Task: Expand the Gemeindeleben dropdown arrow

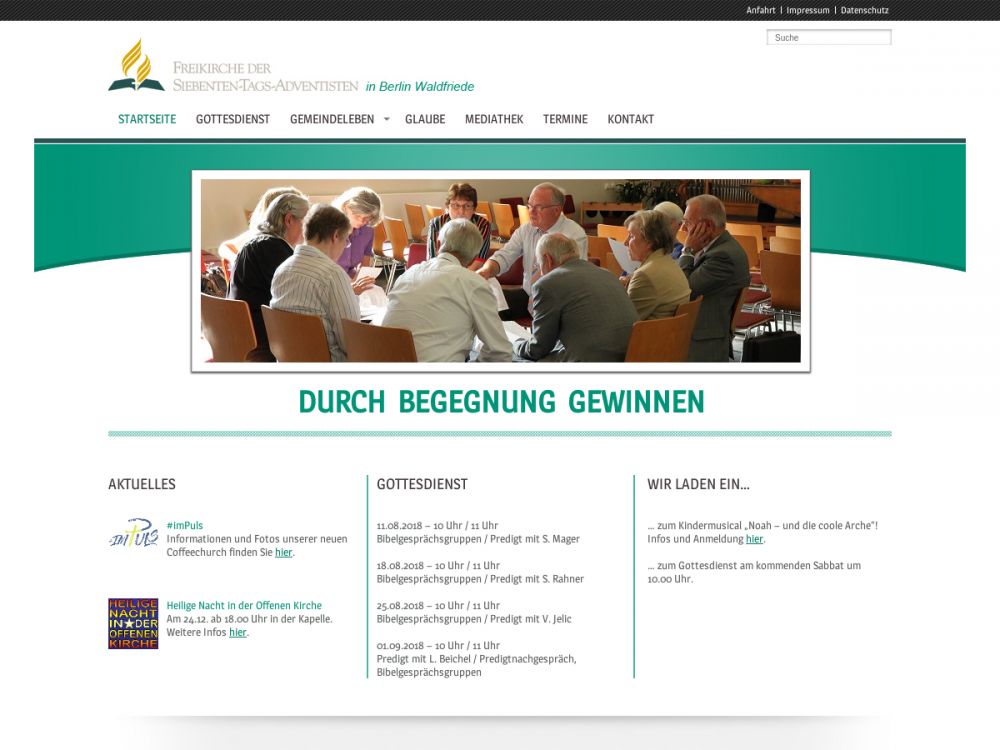Action: 386,119
